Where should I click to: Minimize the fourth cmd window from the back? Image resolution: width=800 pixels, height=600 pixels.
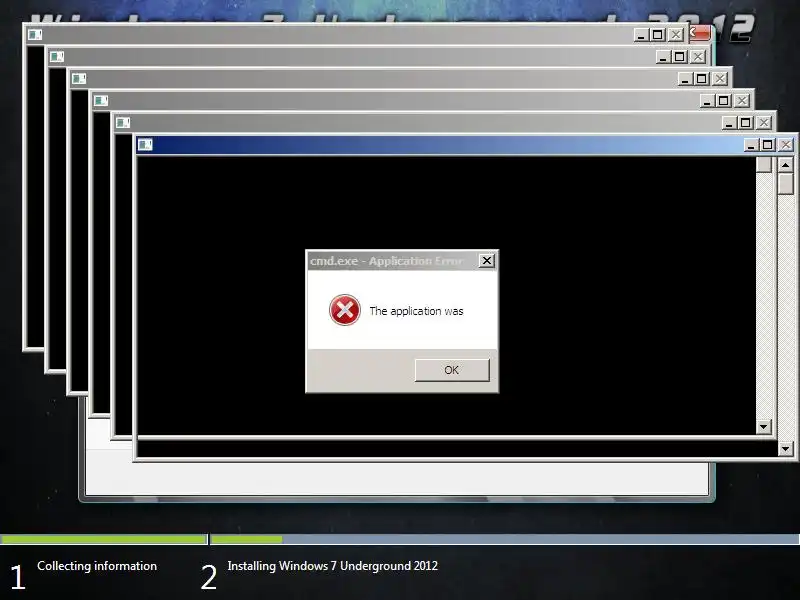point(707,101)
